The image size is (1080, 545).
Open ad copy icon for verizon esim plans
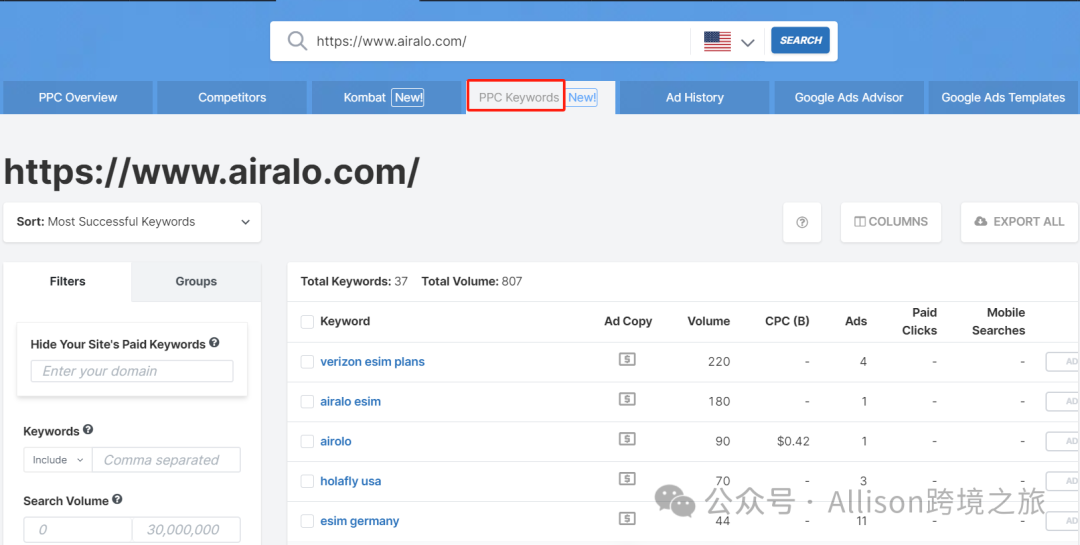coord(627,359)
